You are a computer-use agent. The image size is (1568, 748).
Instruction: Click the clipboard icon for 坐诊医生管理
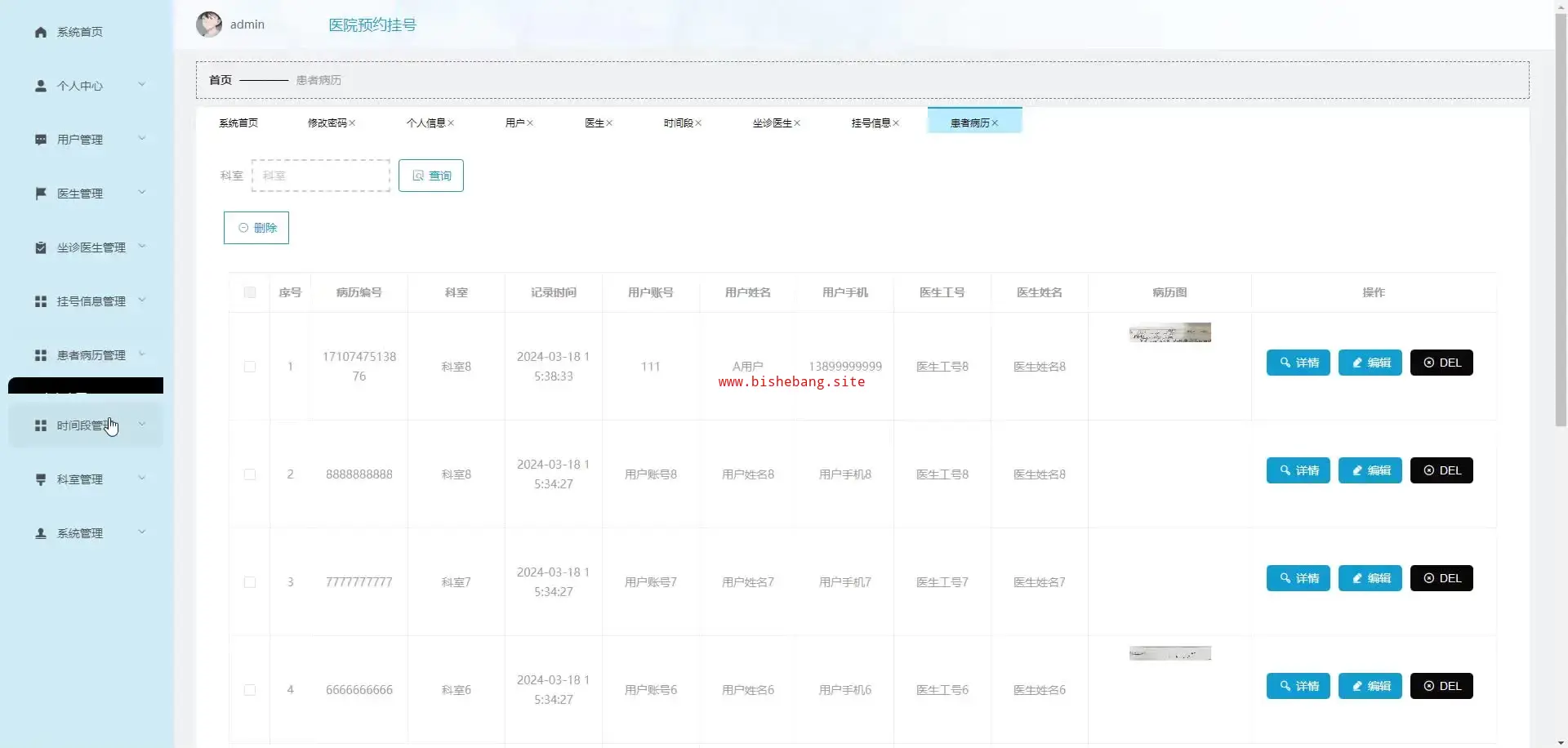[x=41, y=247]
